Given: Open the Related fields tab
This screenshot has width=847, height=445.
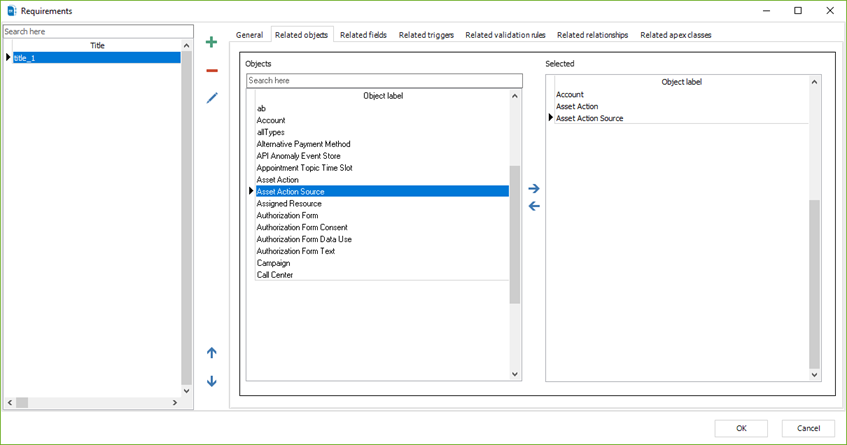Looking at the screenshot, I should [x=363, y=35].
